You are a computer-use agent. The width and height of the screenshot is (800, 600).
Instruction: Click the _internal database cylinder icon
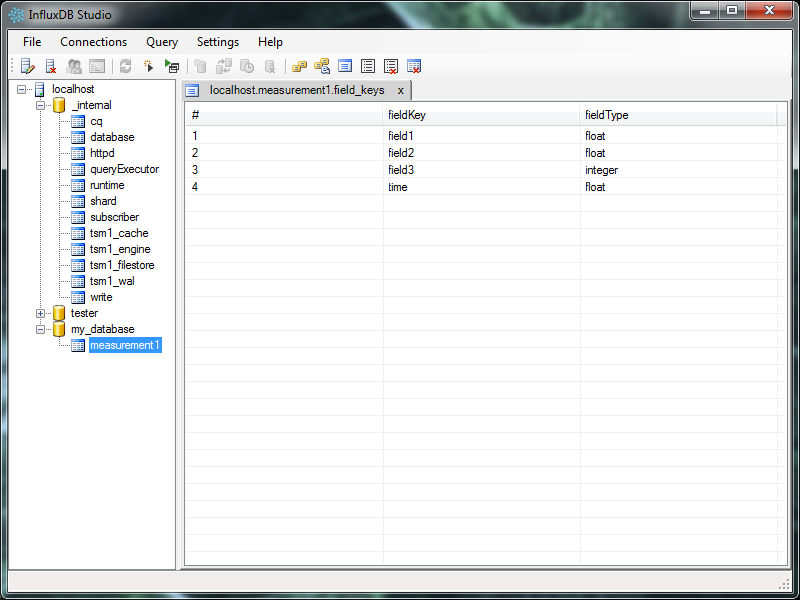pos(59,105)
